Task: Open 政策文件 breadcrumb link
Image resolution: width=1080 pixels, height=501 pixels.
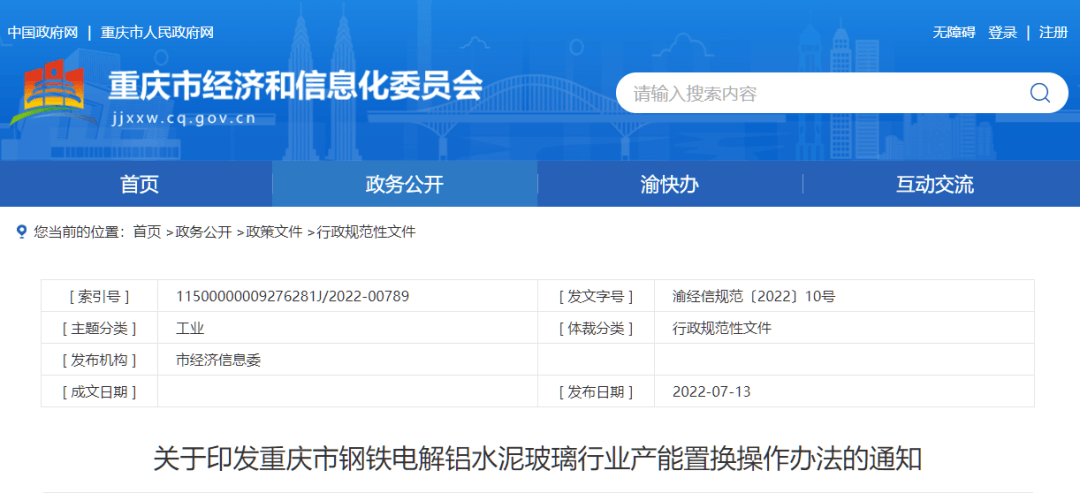Action: coord(274,232)
